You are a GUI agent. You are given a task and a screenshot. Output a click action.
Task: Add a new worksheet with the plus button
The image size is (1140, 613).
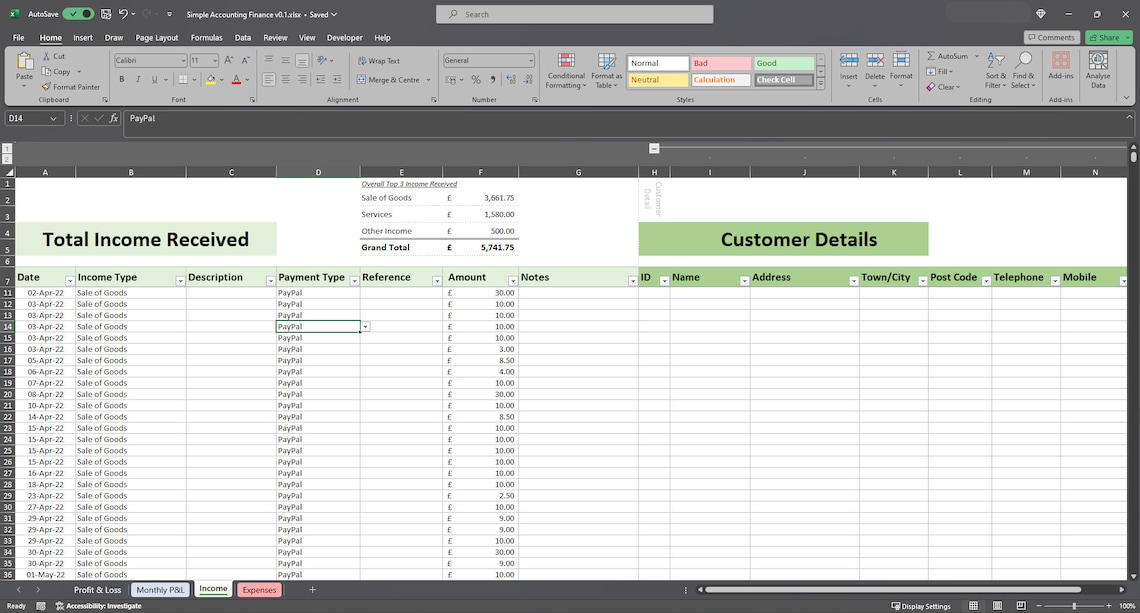[x=312, y=590]
